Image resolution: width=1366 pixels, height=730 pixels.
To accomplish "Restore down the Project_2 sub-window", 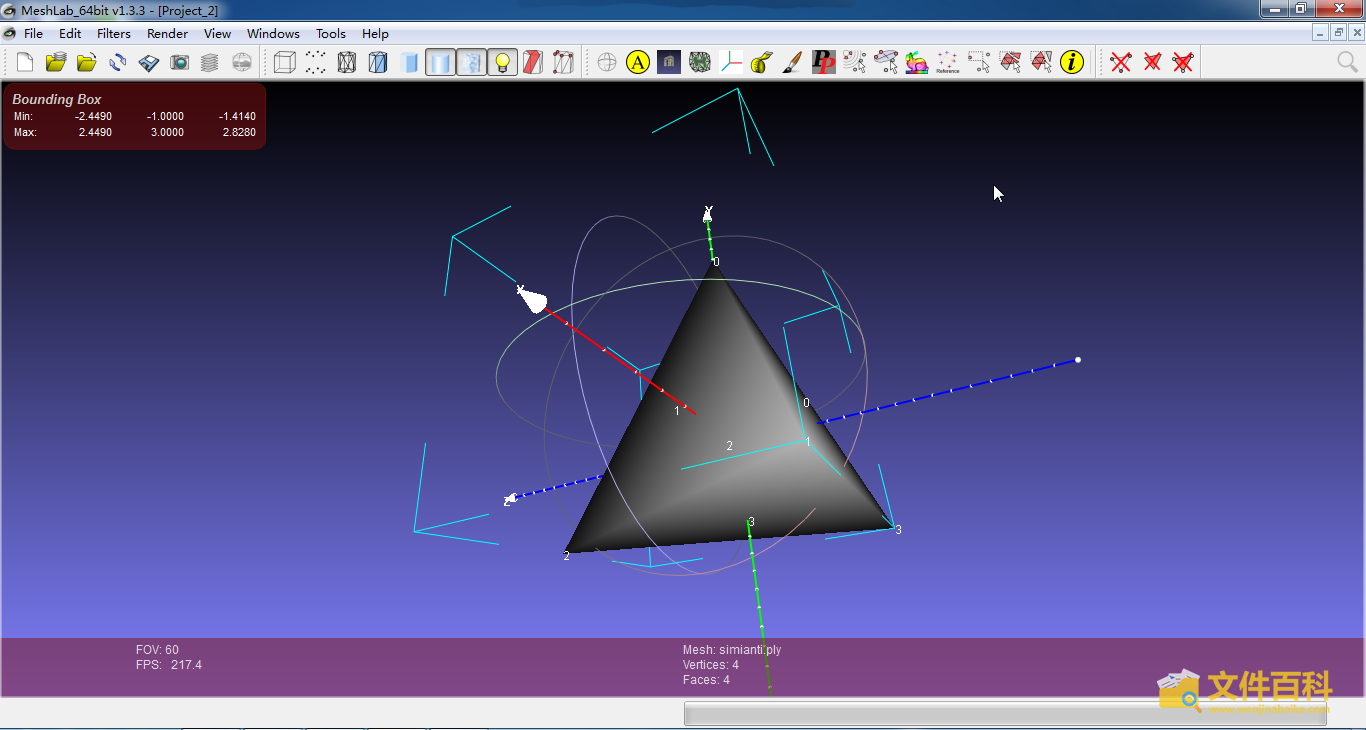I will 1338,32.
